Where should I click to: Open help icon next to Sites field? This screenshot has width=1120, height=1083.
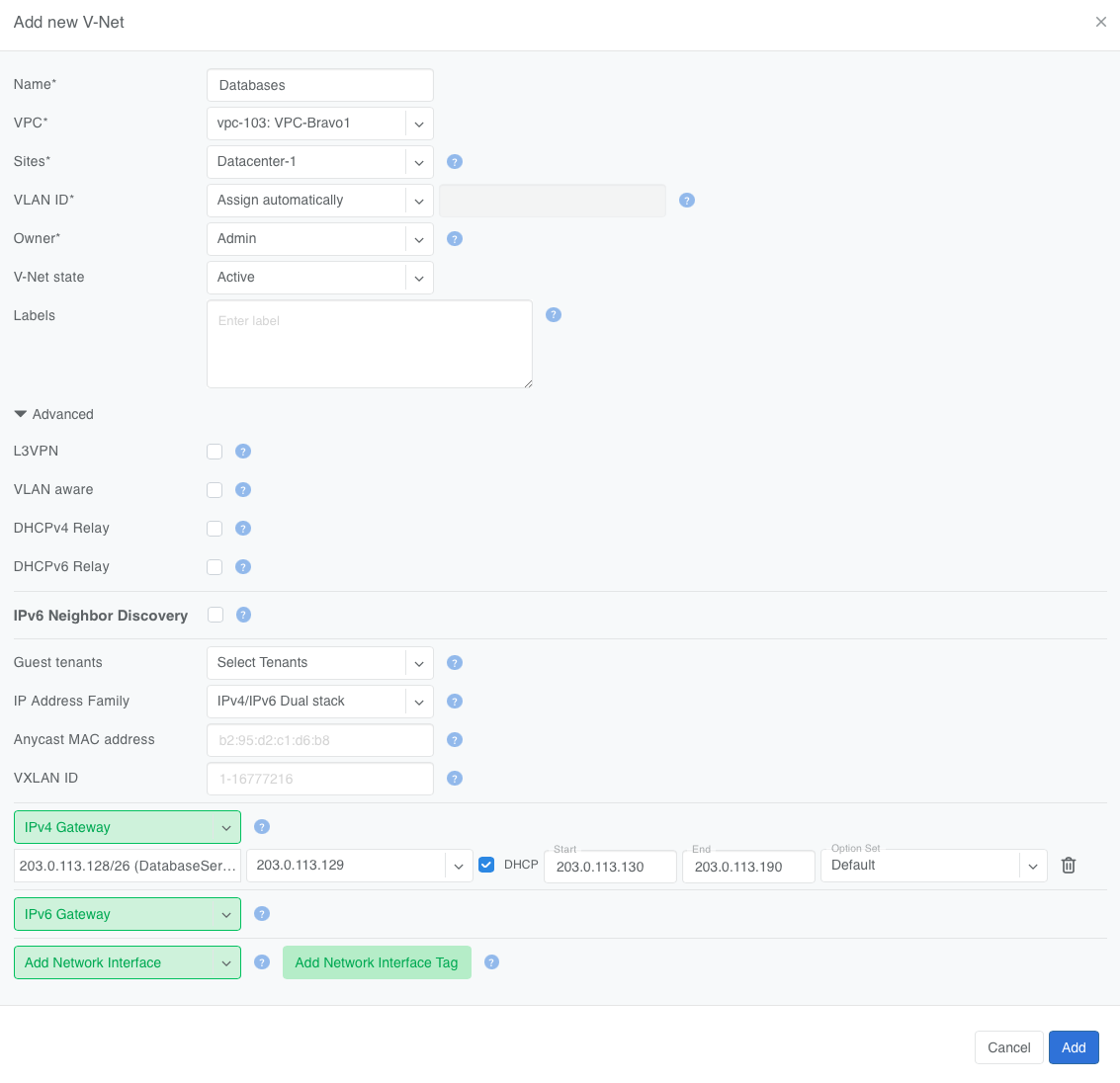point(455,161)
